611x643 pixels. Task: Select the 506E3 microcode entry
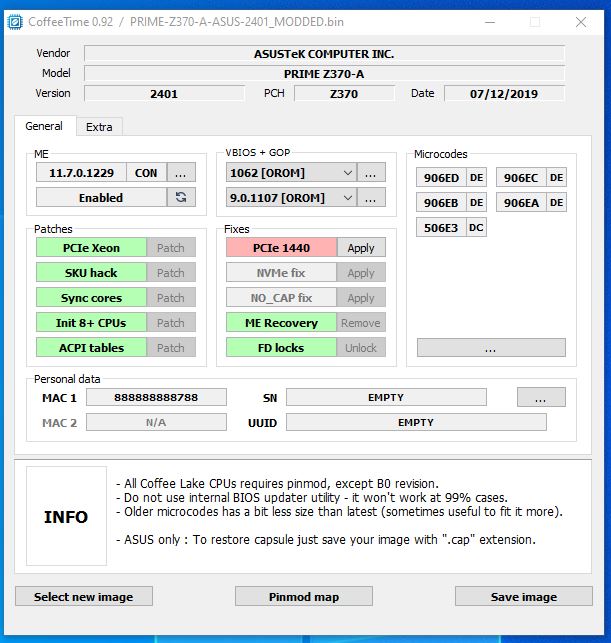(x=441, y=228)
